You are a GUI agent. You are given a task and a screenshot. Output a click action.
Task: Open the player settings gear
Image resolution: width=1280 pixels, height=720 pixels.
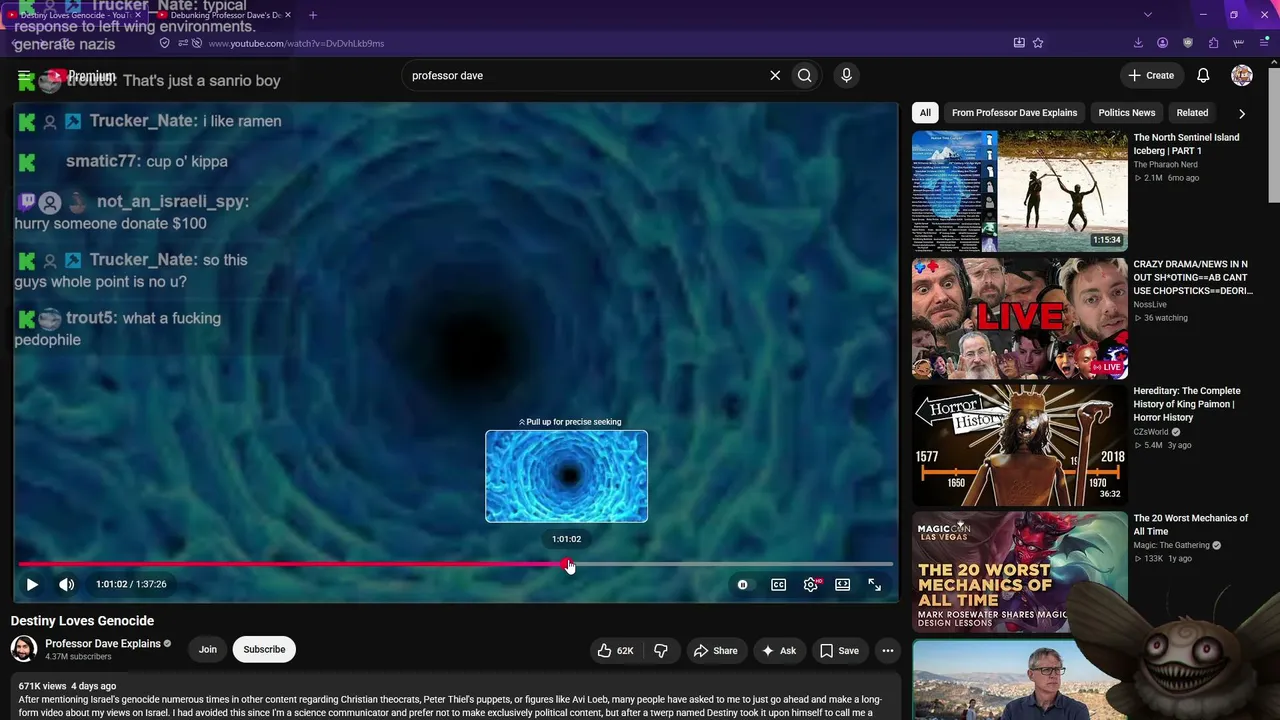coord(811,585)
